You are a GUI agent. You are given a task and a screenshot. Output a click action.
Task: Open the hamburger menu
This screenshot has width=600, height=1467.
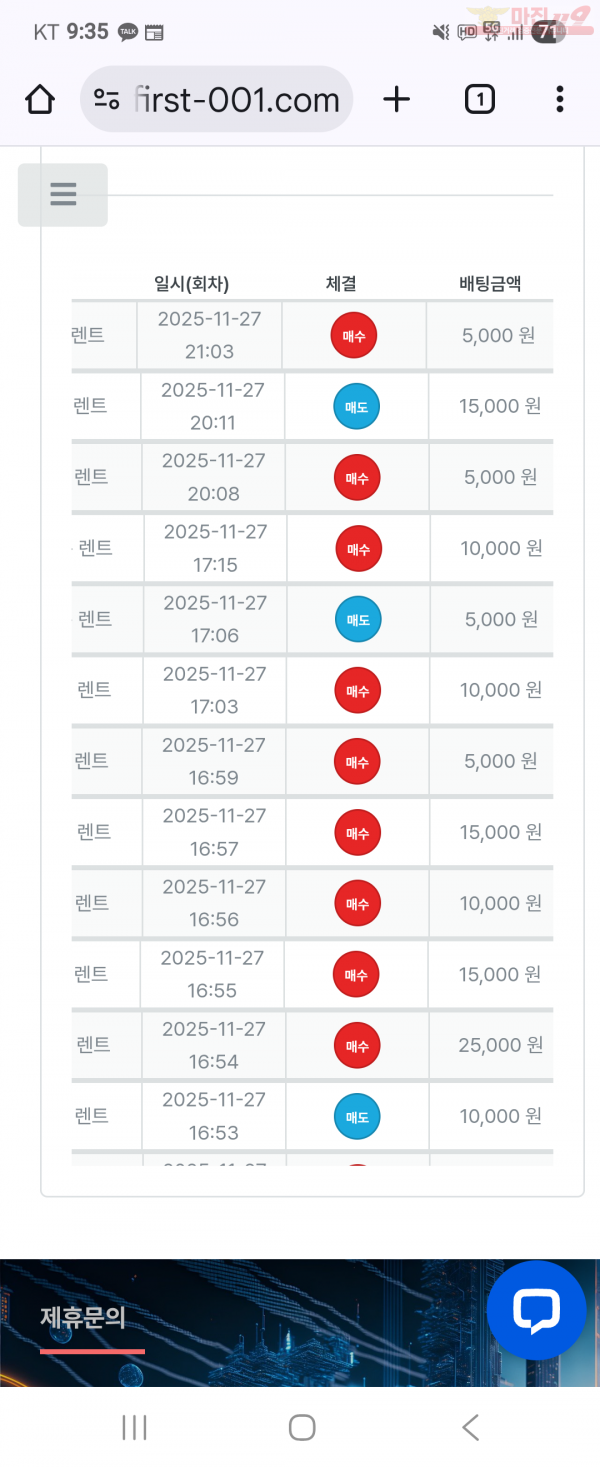[x=62, y=195]
